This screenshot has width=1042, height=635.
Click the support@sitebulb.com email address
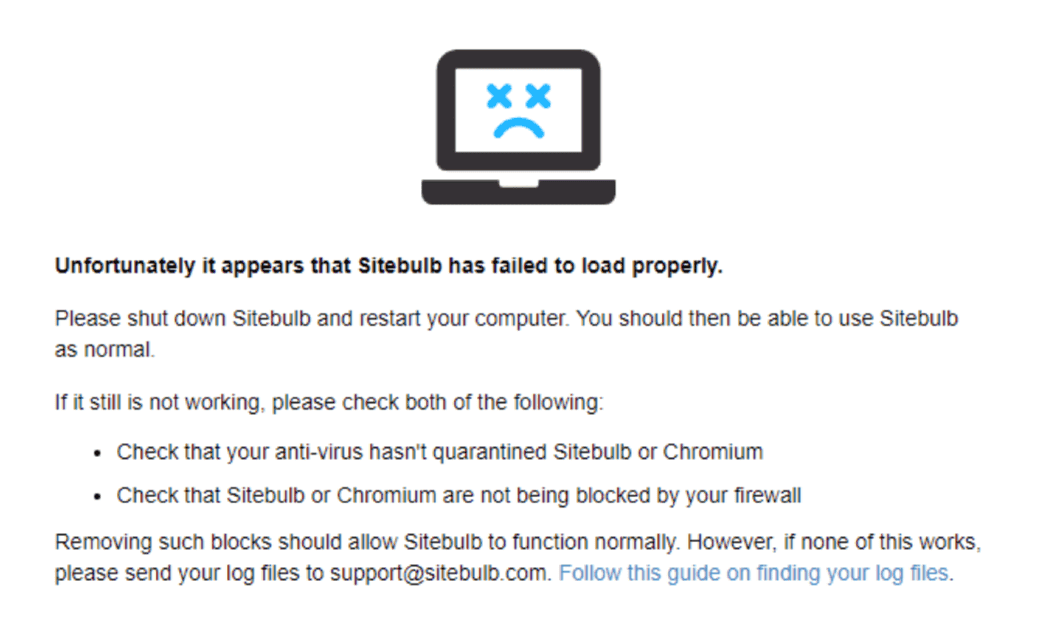coord(440,574)
